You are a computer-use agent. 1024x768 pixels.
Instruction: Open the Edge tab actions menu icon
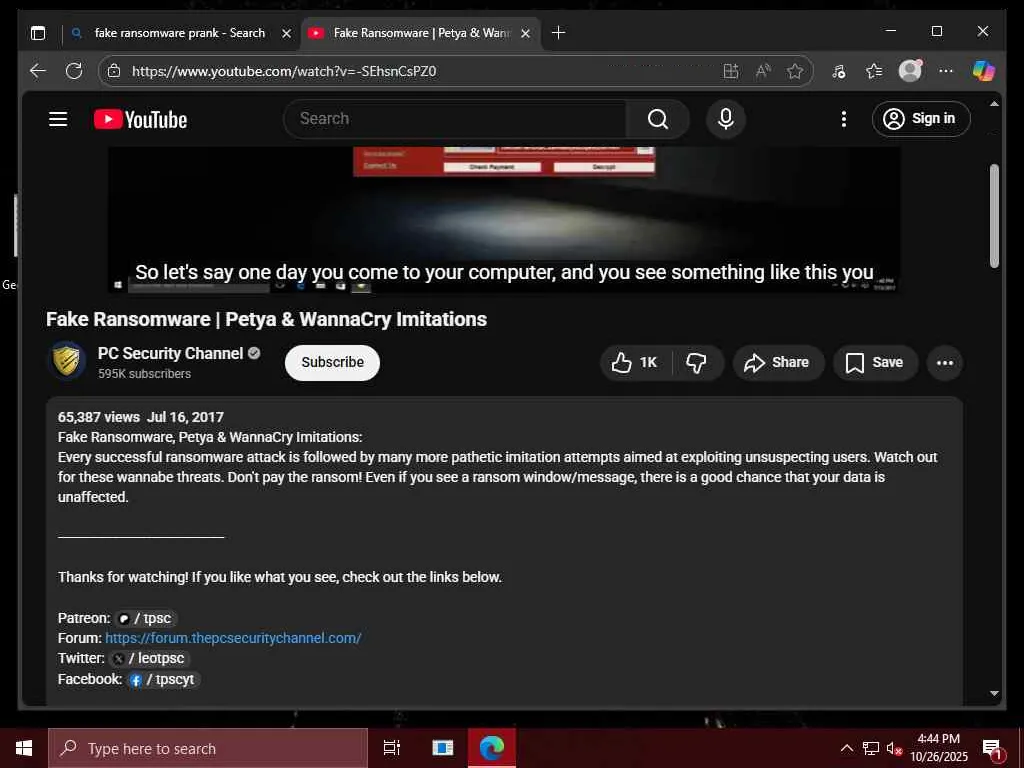tap(38, 33)
